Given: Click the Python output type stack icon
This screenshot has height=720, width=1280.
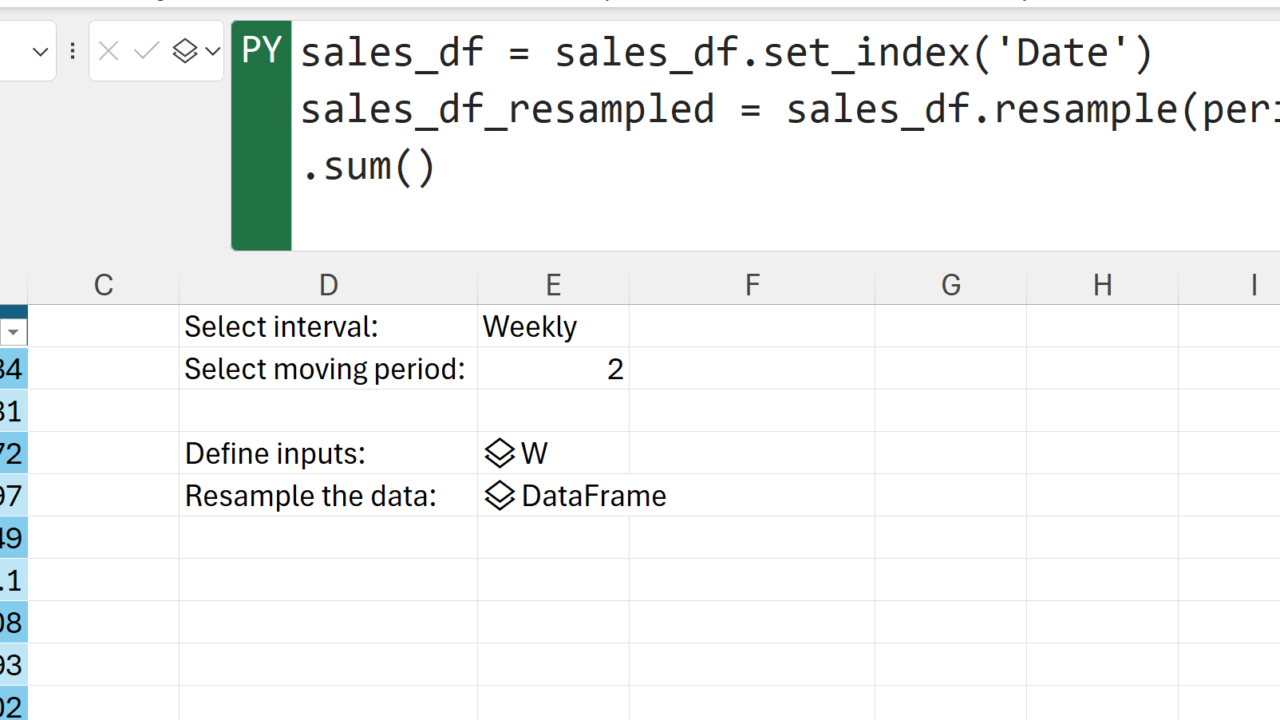Looking at the screenshot, I should [x=185, y=51].
